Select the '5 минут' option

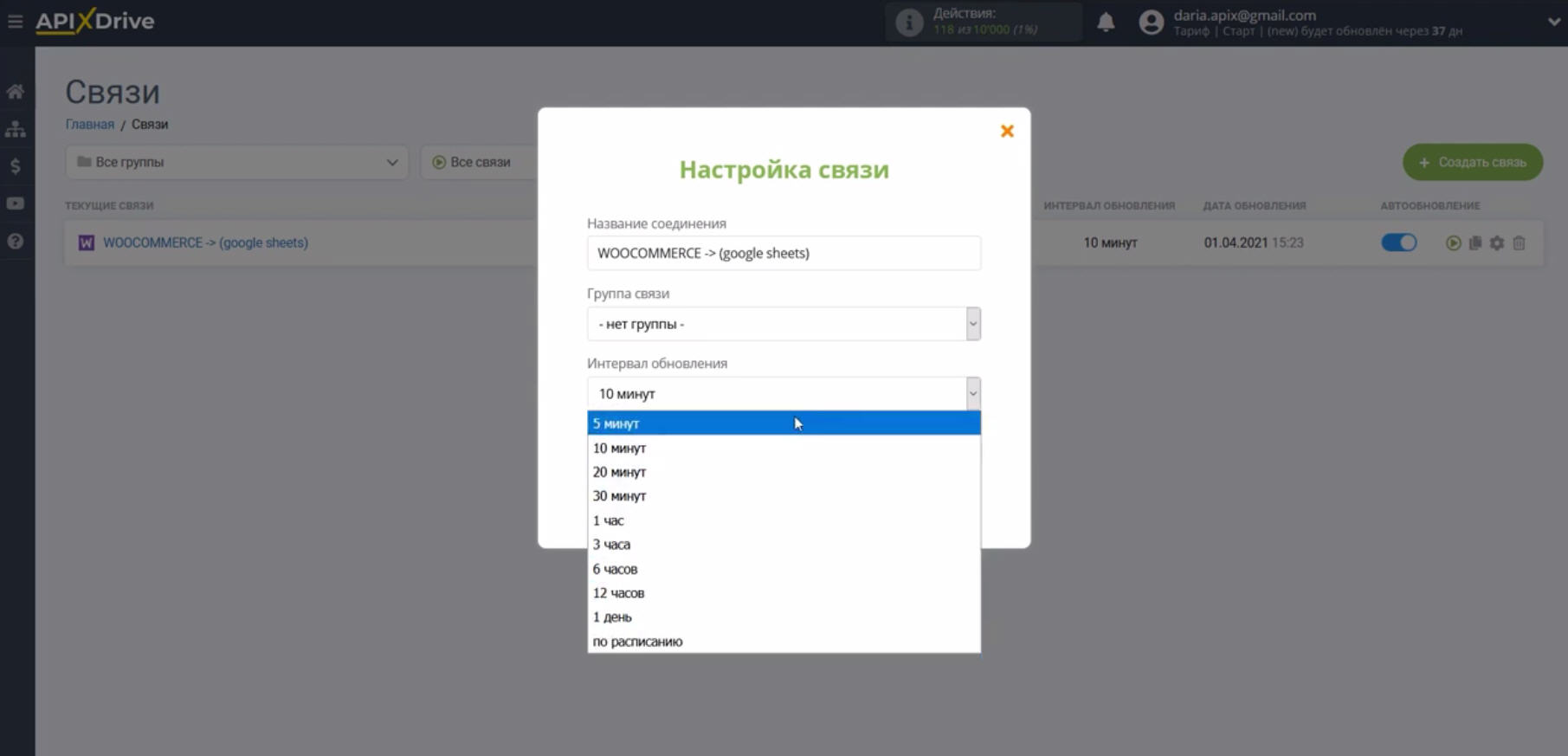[x=784, y=423]
